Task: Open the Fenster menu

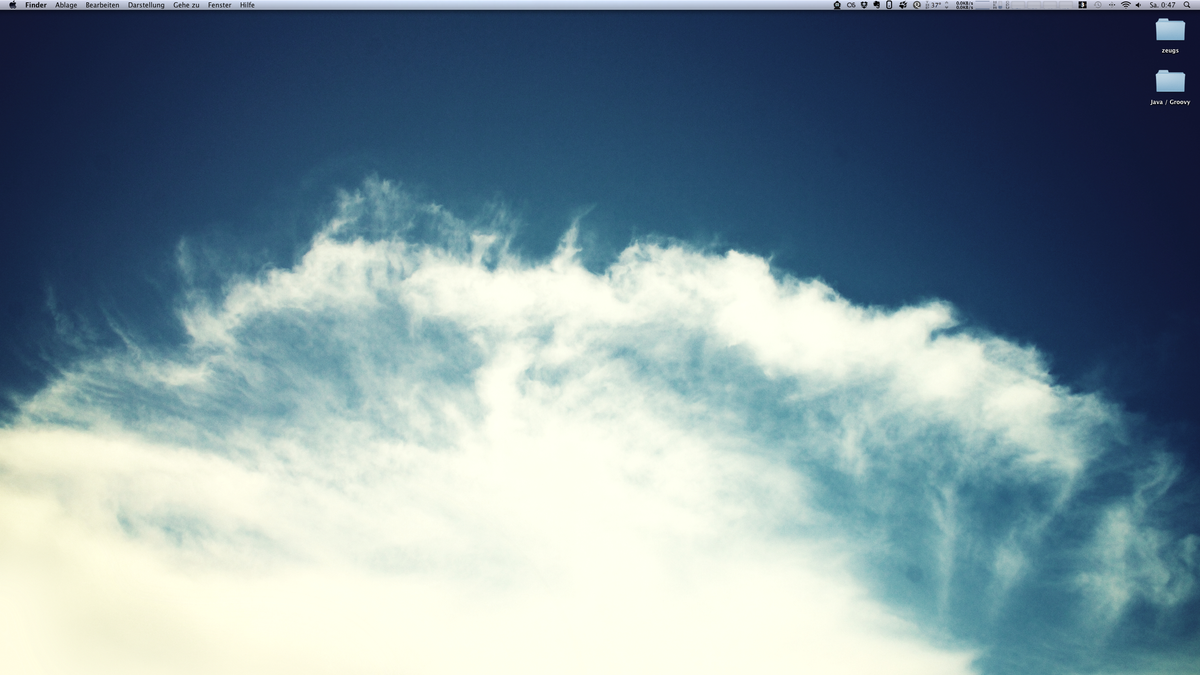Action: coord(220,5)
